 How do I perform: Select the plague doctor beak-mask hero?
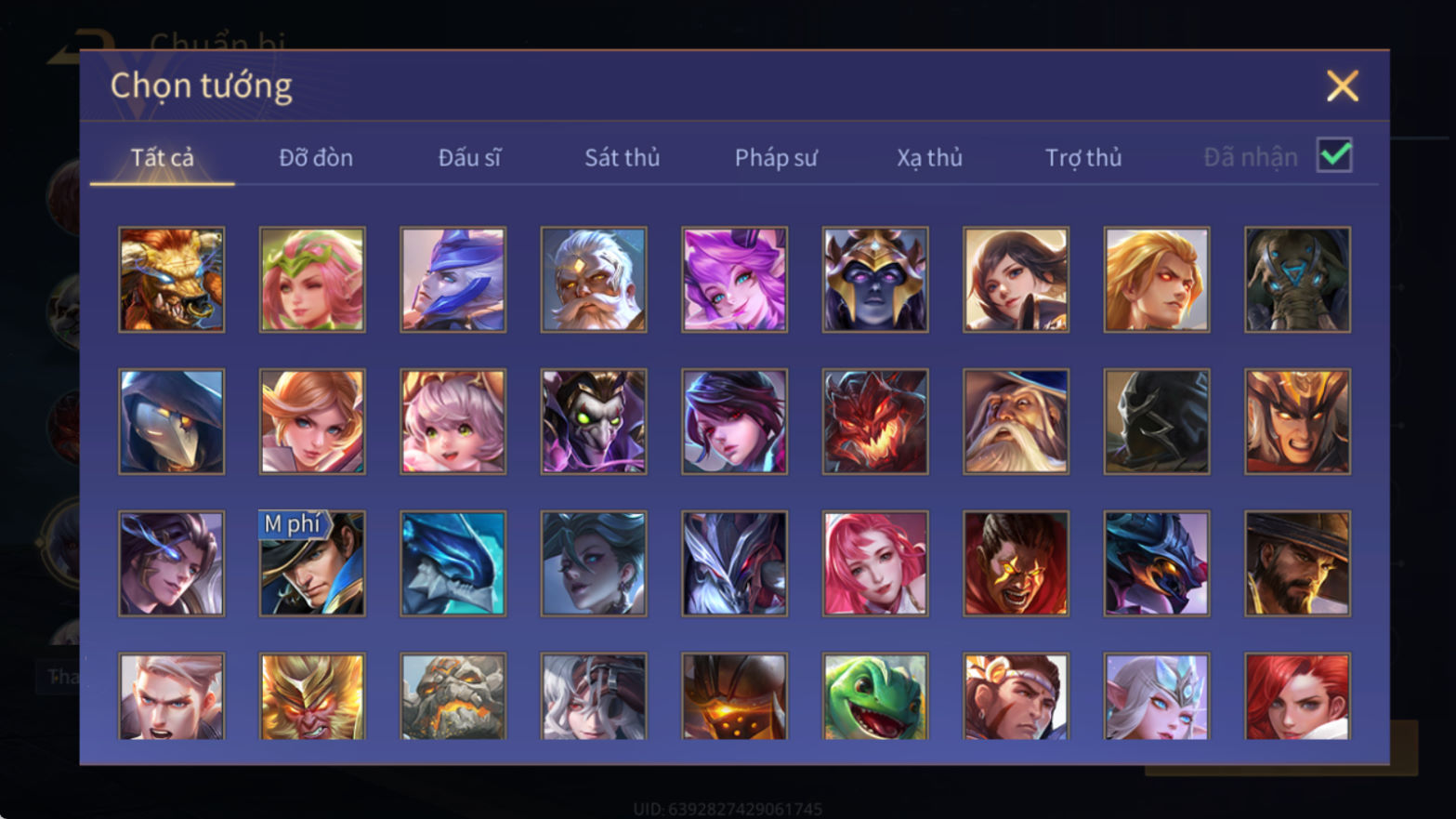point(172,422)
